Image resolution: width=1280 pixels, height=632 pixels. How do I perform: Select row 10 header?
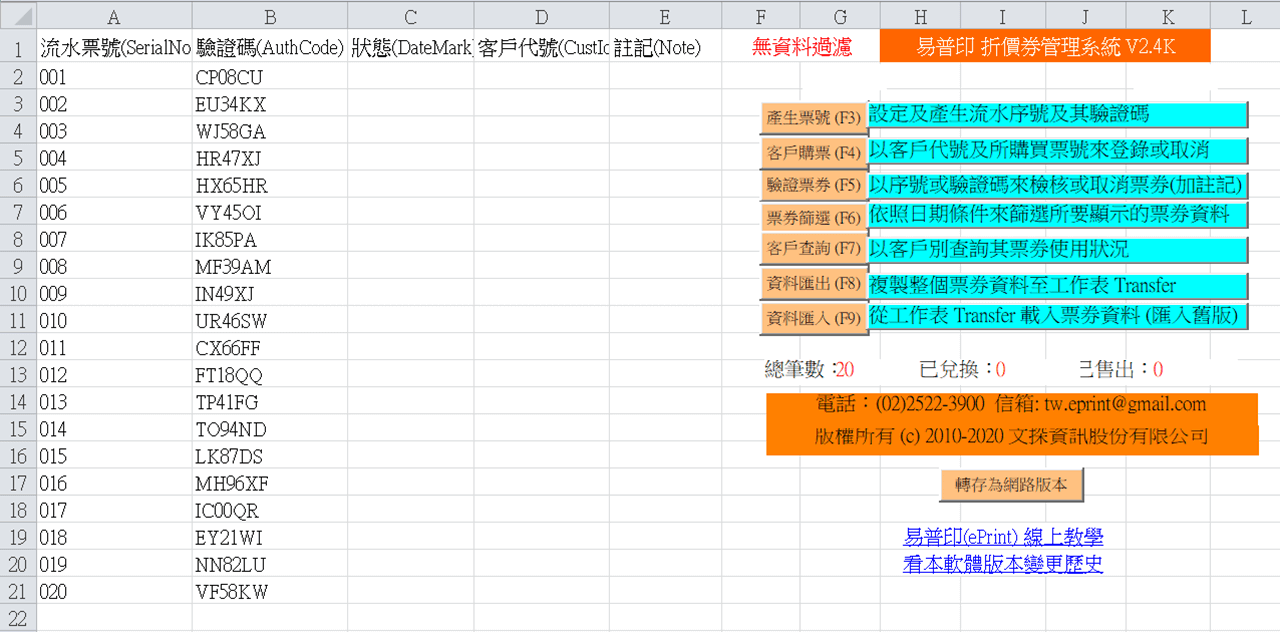pyautogui.click(x=18, y=294)
